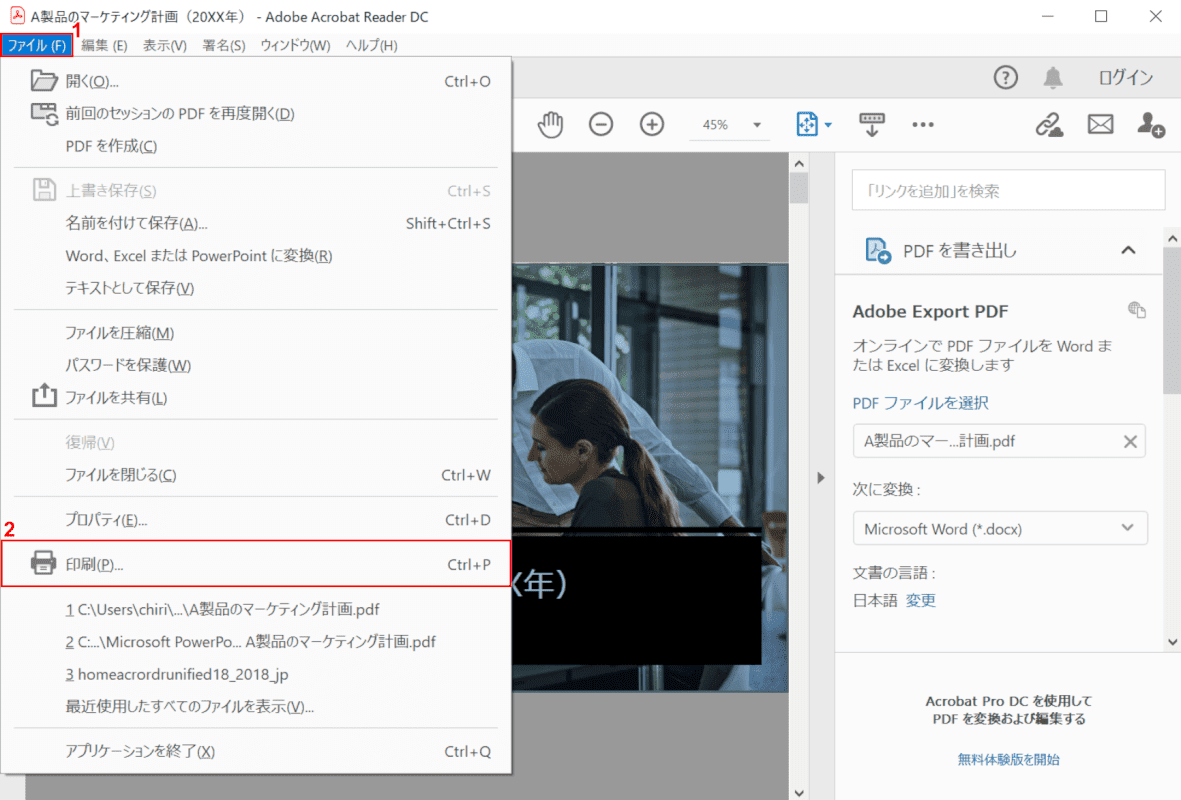Remove the selected PDF file with X
The width and height of the screenshot is (1181, 800).
(1130, 441)
